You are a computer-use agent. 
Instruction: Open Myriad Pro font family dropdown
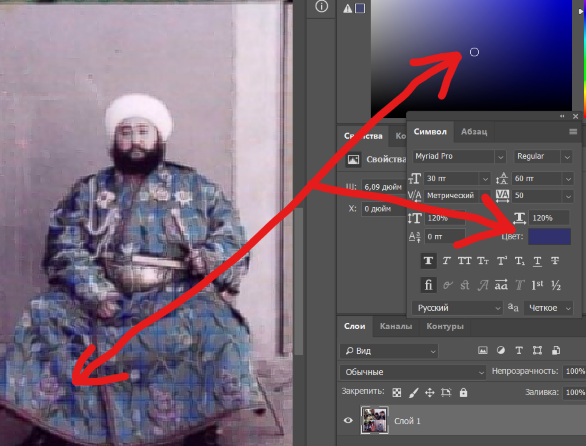[x=500, y=157]
